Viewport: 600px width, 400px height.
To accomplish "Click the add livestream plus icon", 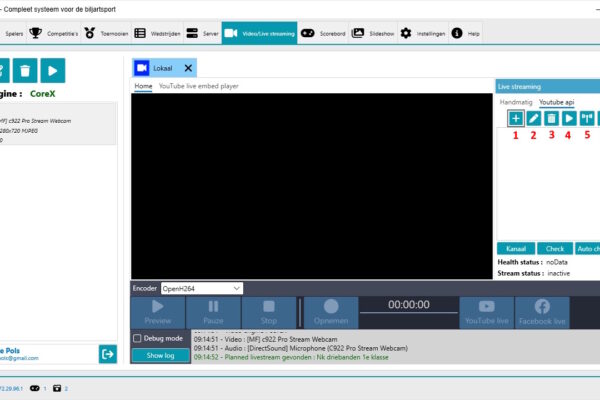I will (516, 119).
